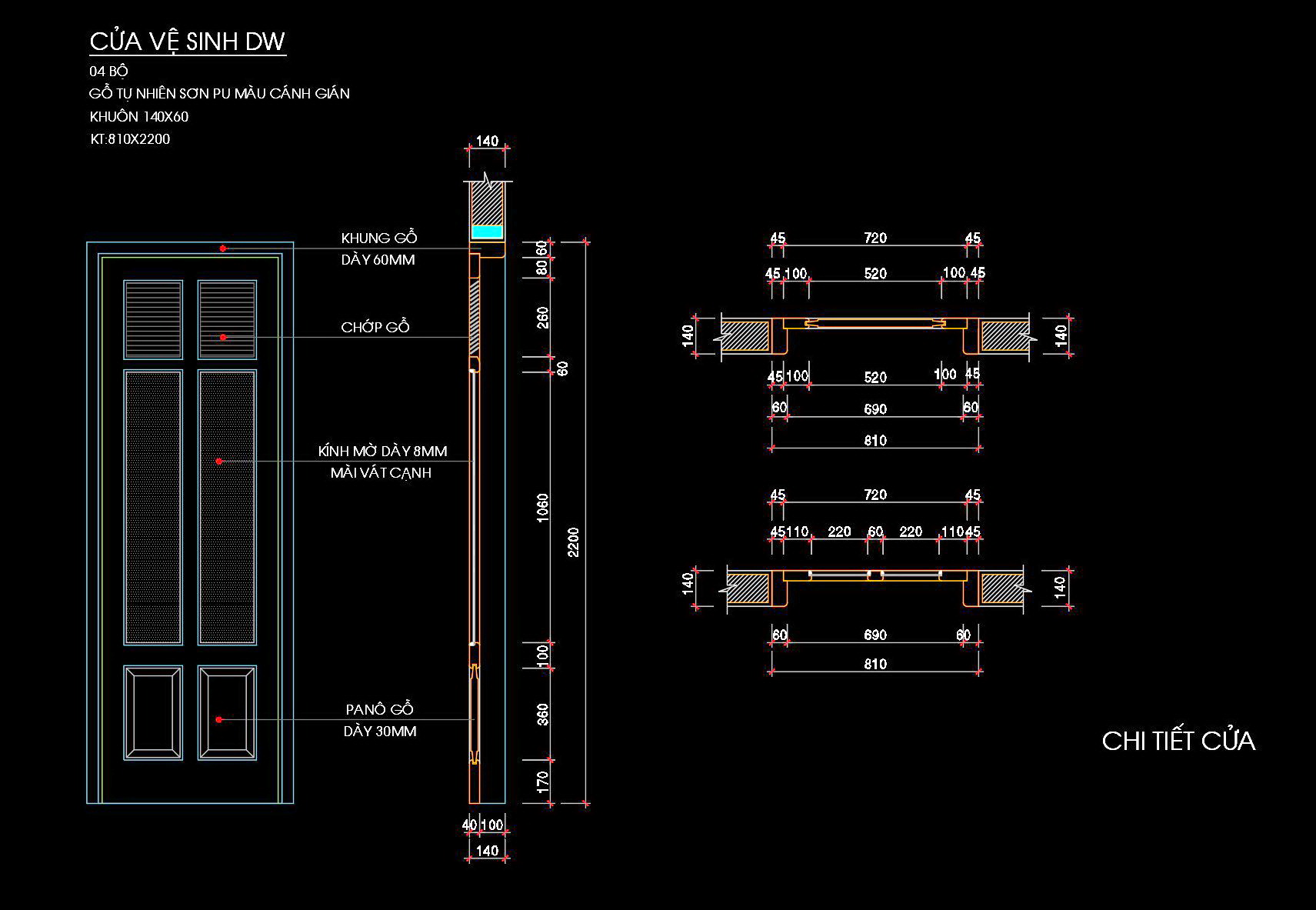Select the KT:810X2200 specification line
1316x910 pixels.
pyautogui.click(x=130, y=139)
